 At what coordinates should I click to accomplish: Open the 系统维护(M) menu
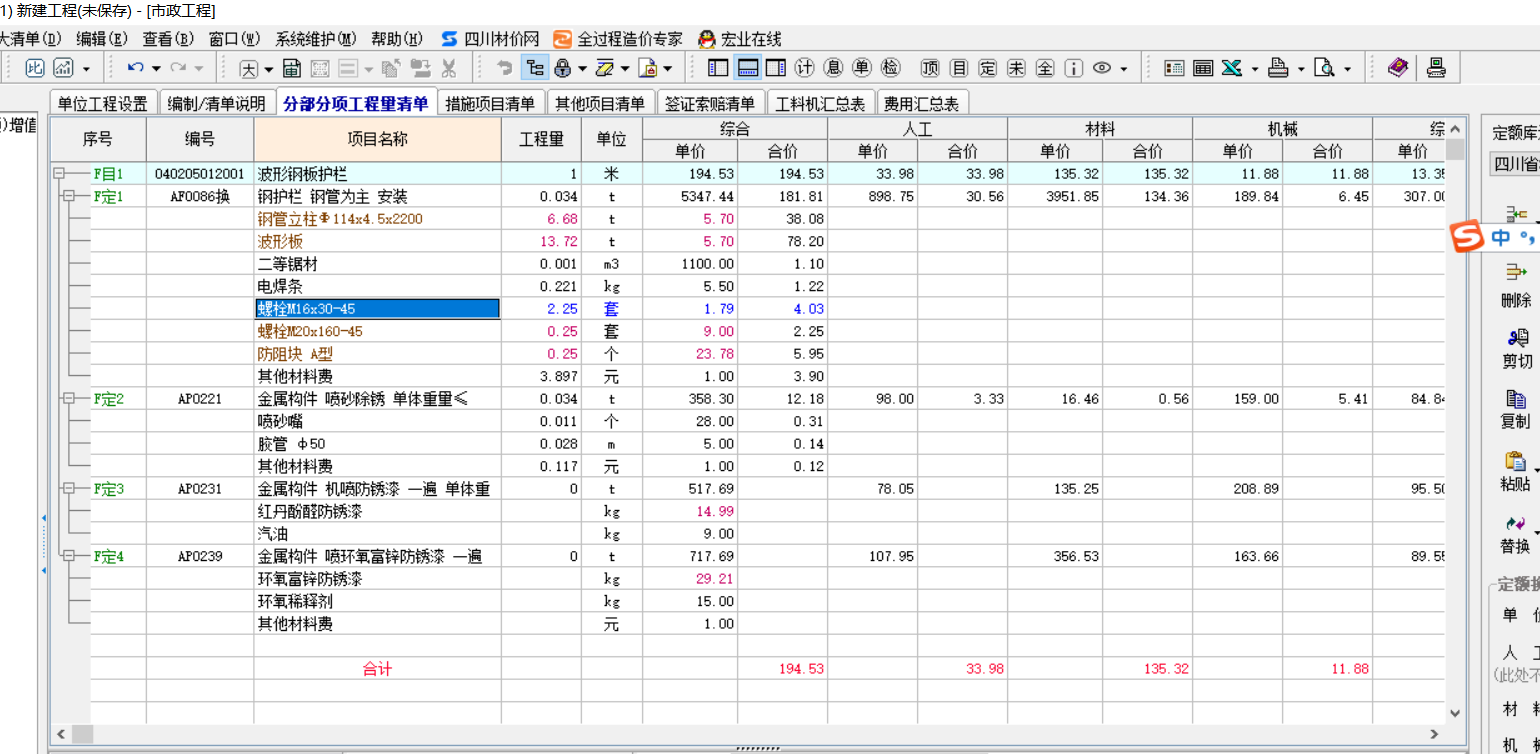click(x=316, y=39)
